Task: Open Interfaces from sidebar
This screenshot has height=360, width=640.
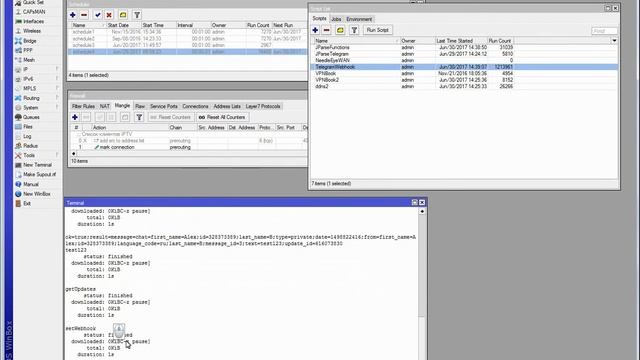Action: click(33, 21)
